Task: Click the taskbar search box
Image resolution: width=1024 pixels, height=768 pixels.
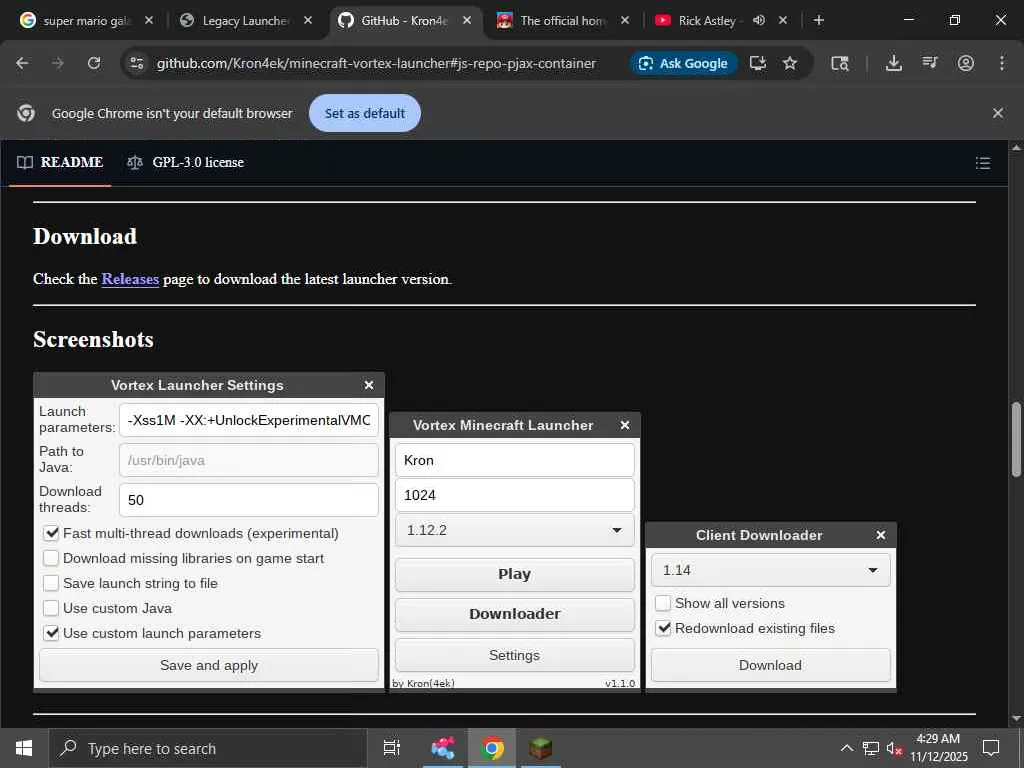Action: point(208,748)
